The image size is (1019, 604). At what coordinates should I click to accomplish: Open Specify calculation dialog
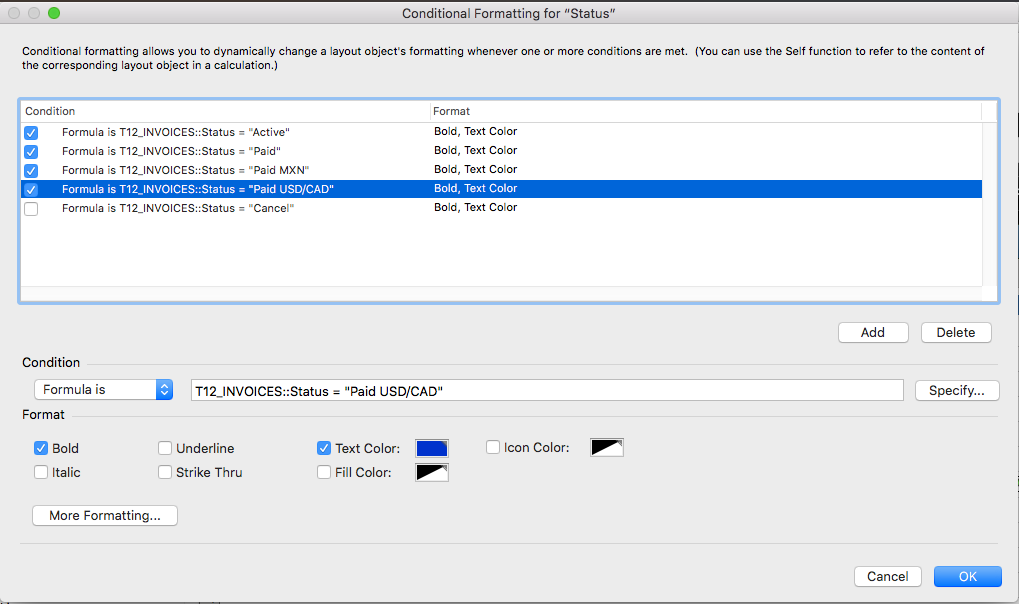tap(957, 390)
